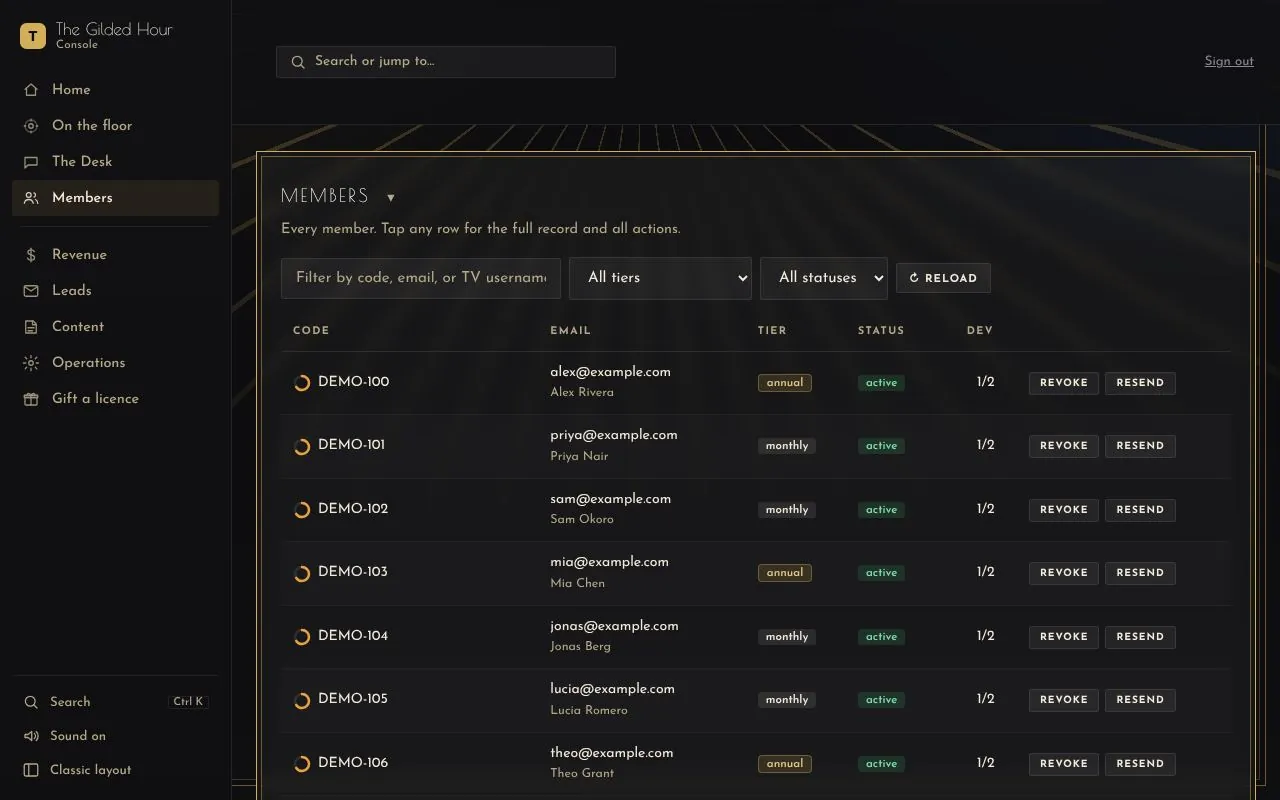Image resolution: width=1280 pixels, height=800 pixels.
Task: Click the Leads envelope icon
Action: pos(31,291)
